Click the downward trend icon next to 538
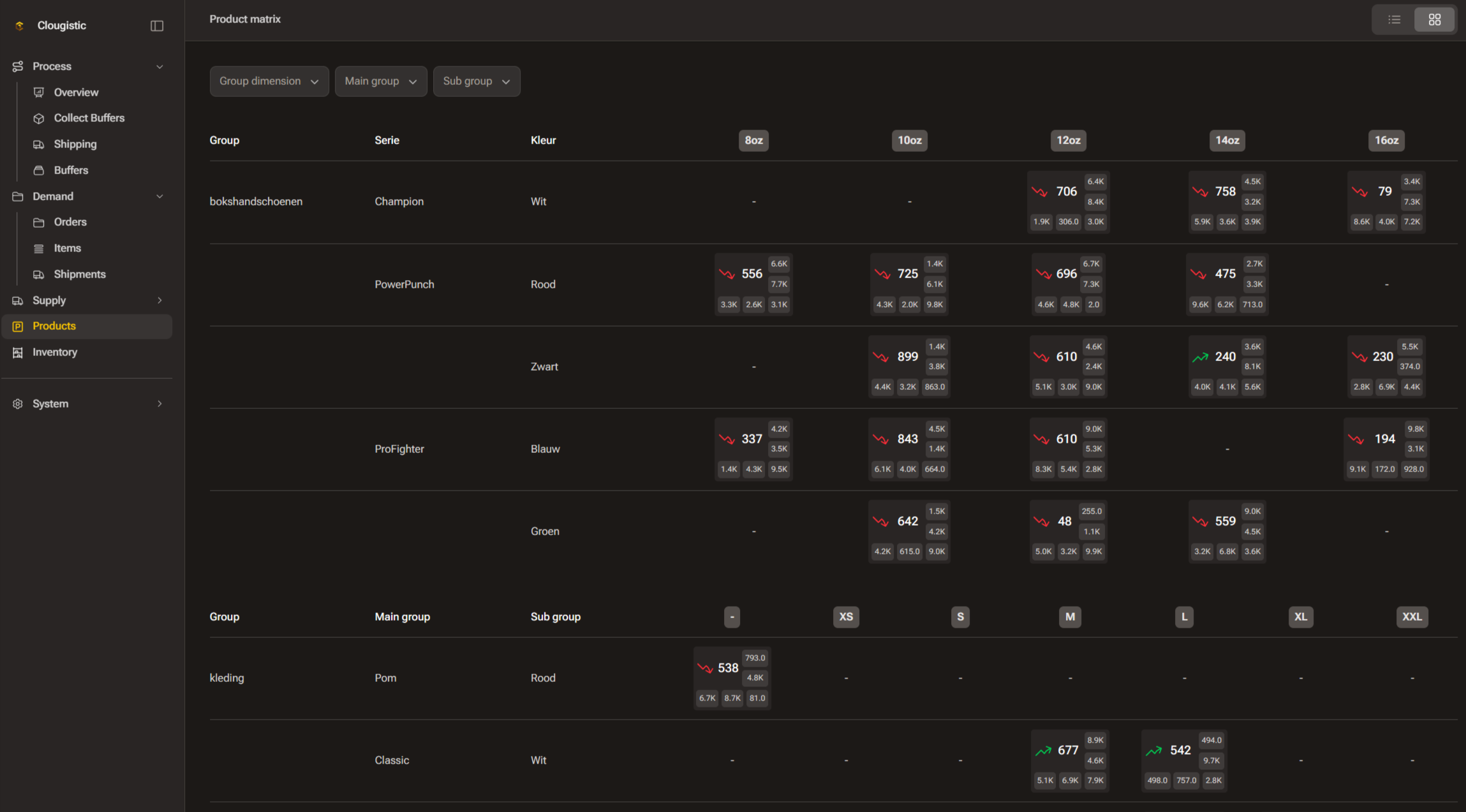 705,668
